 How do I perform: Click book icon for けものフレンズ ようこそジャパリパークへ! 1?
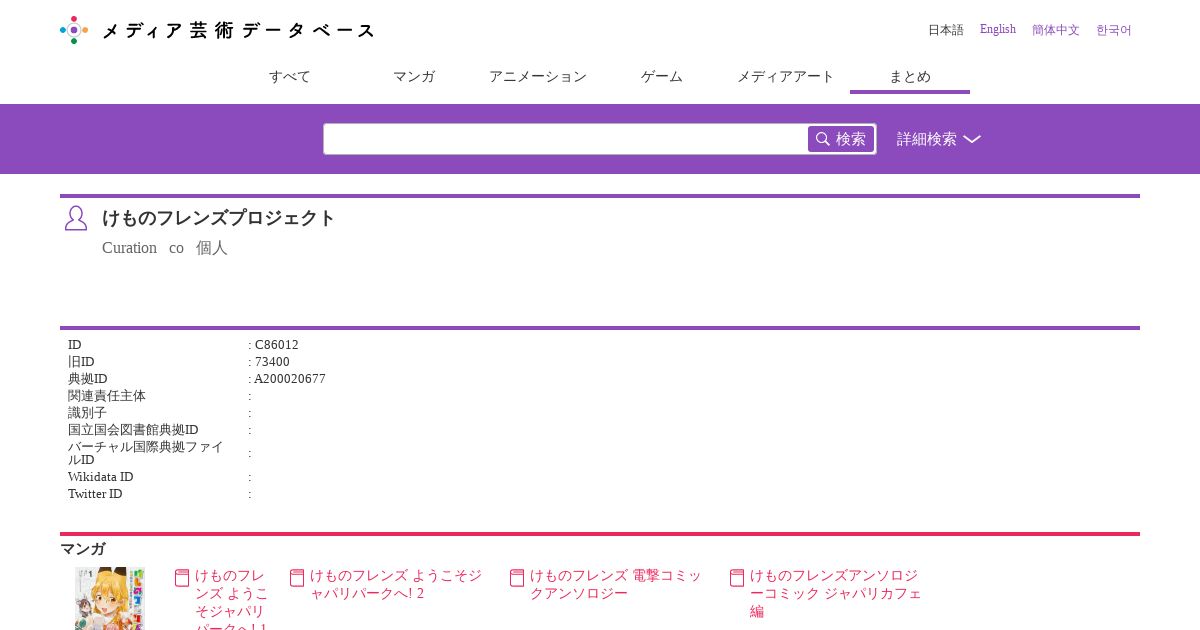coord(182,578)
